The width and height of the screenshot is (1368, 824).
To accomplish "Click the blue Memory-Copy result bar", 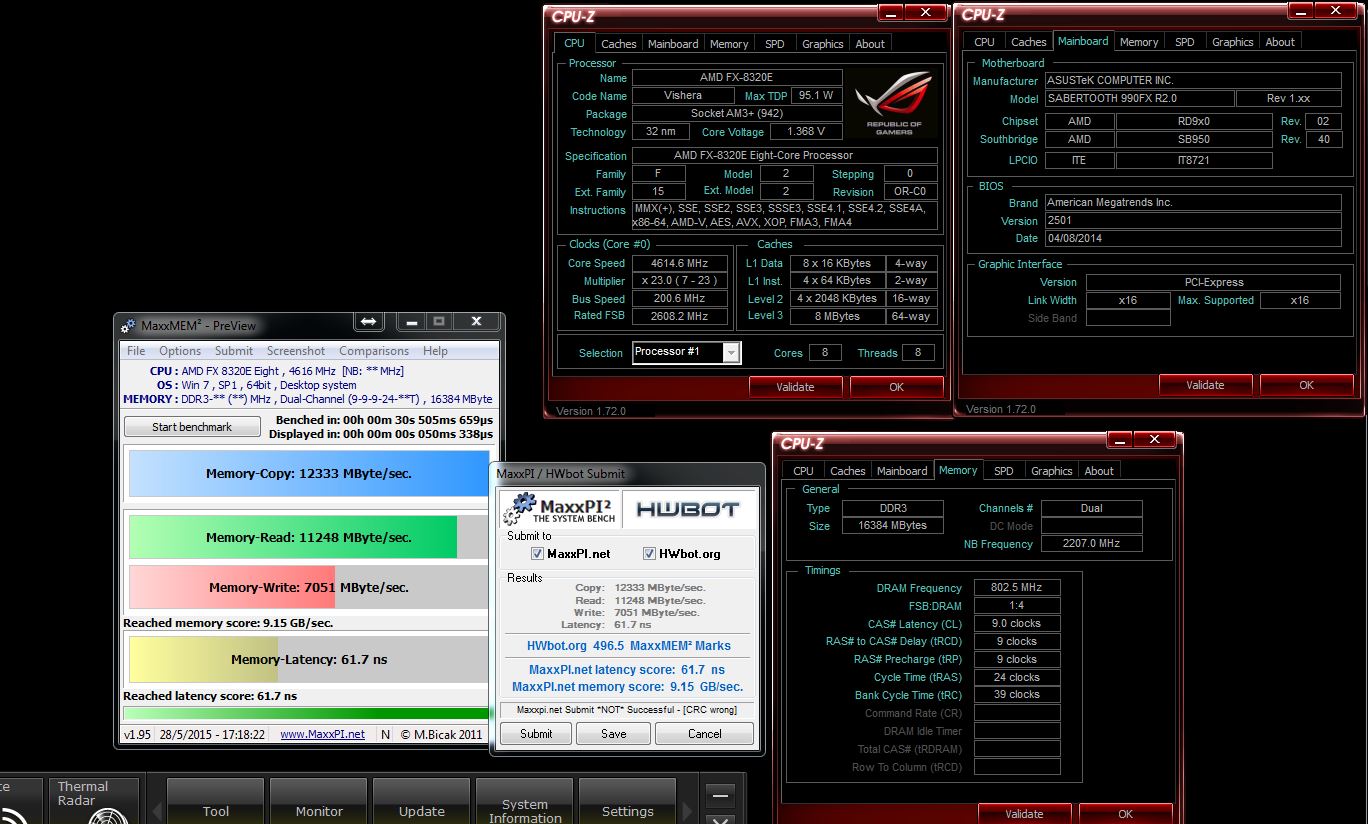I will [x=309, y=474].
